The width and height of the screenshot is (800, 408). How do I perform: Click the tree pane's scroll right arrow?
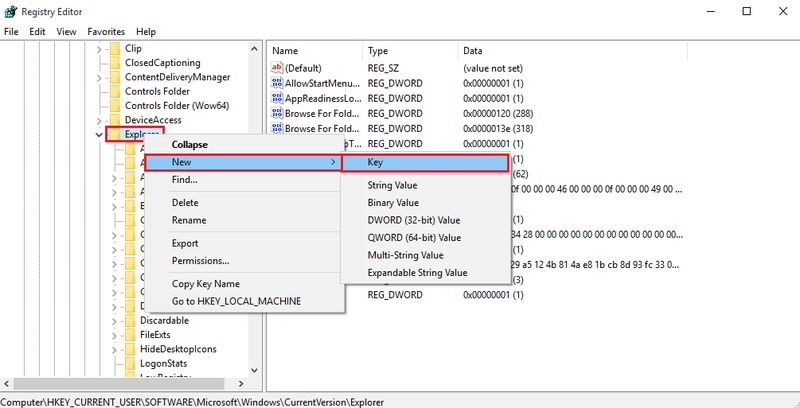pyautogui.click(x=241, y=384)
